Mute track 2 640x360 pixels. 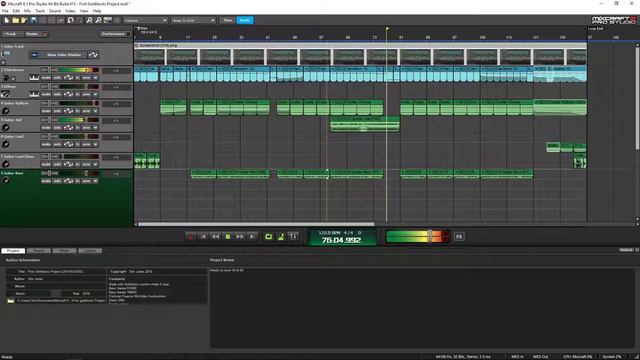pyautogui.click(x=46, y=78)
